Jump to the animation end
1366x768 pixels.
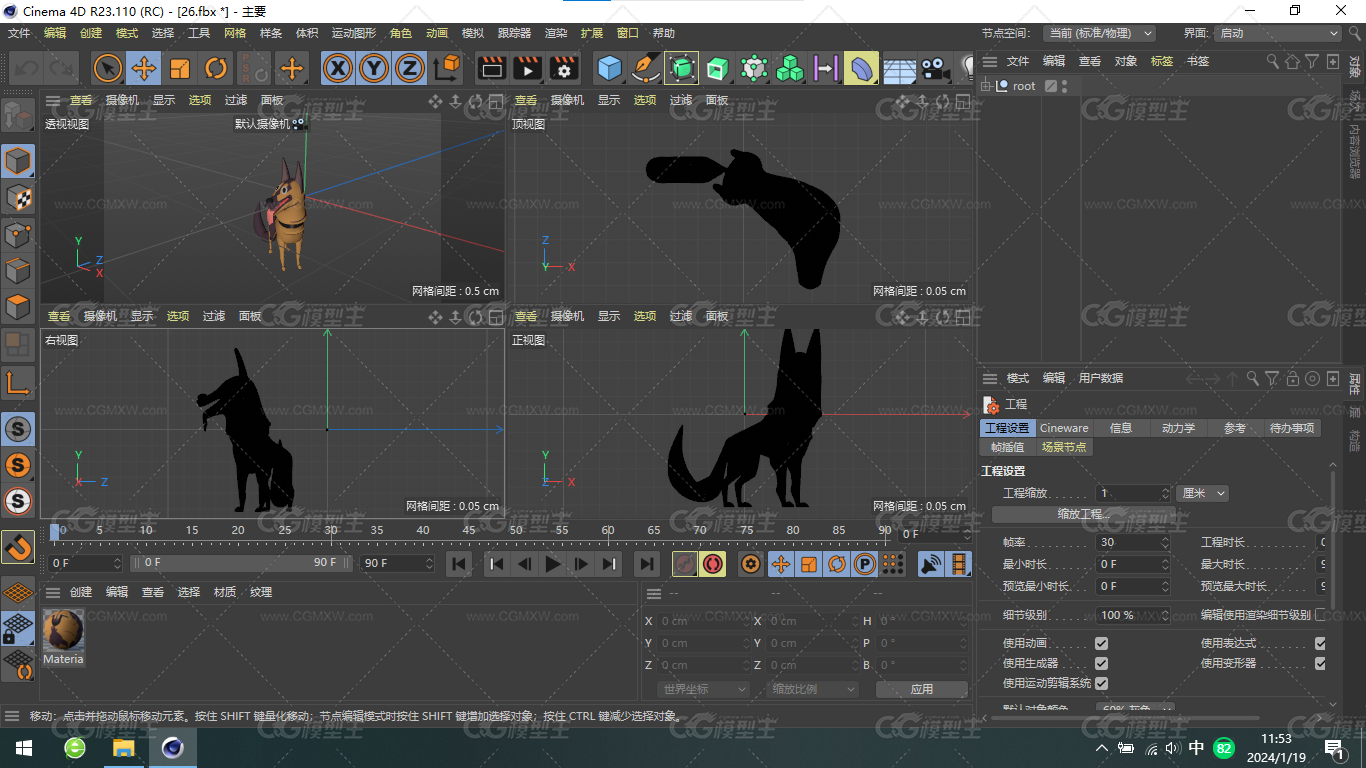click(647, 564)
